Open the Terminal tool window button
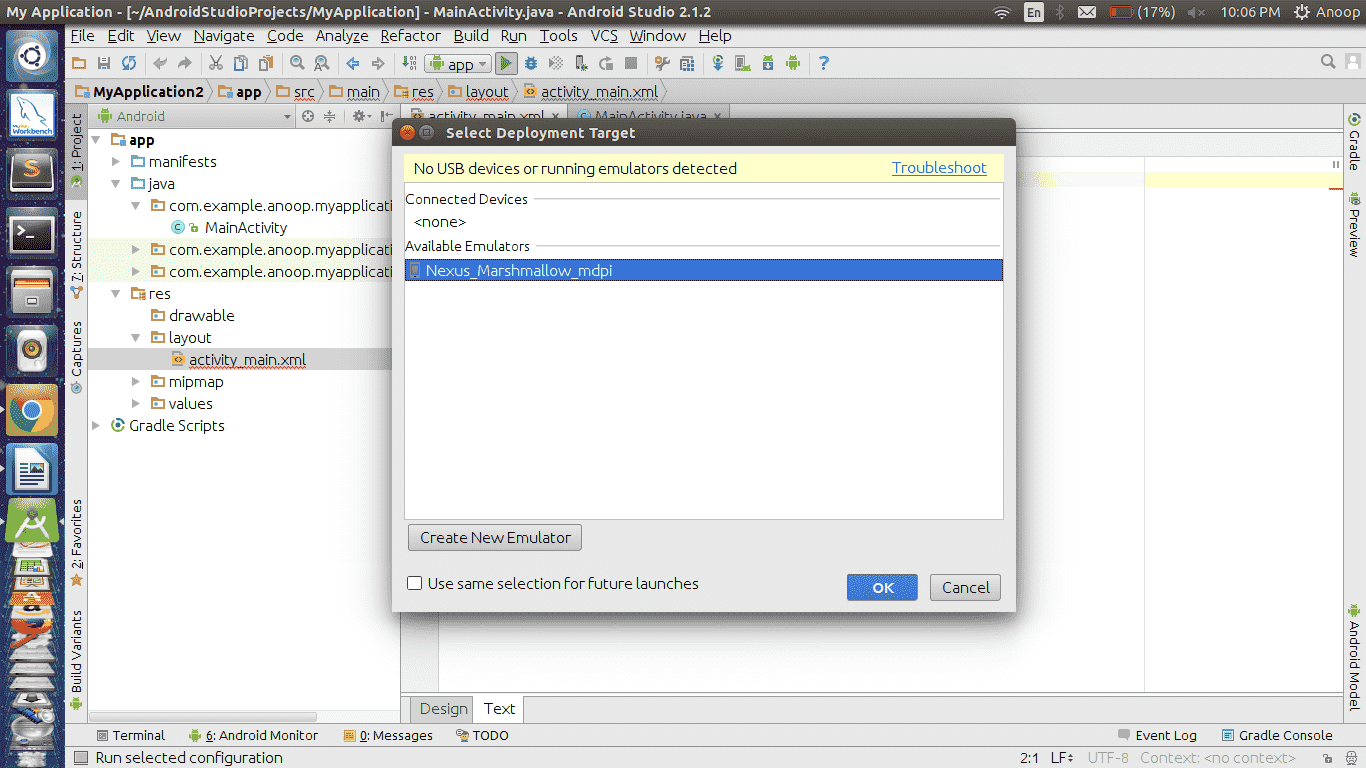 [x=130, y=735]
